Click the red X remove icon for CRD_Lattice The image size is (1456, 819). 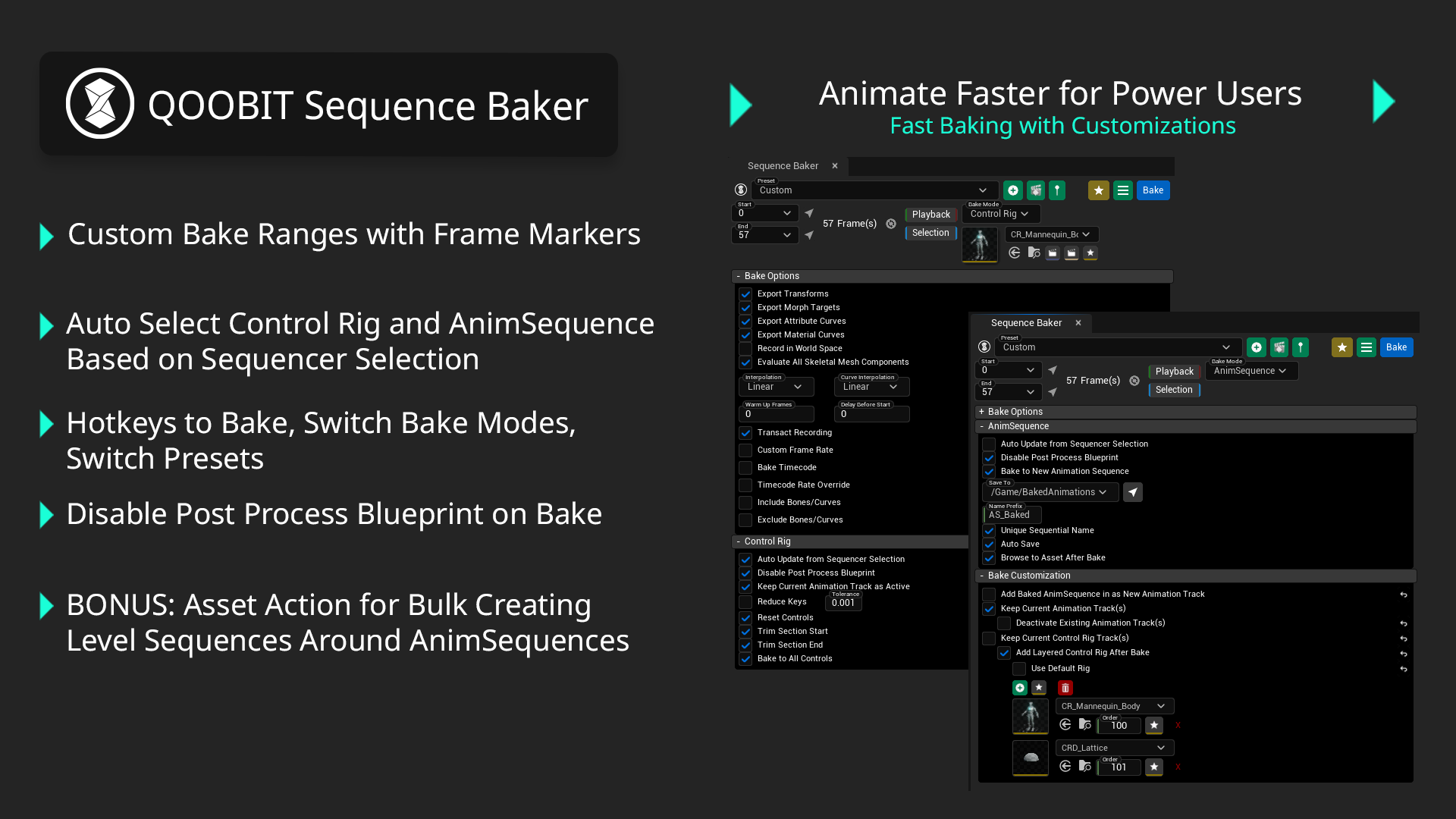(x=1178, y=767)
